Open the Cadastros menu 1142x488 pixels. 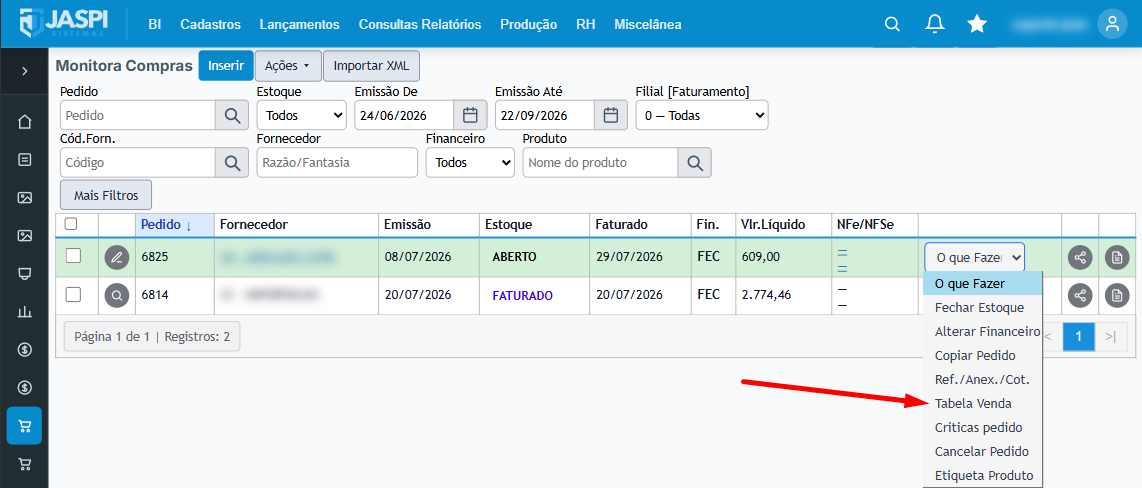(x=210, y=24)
